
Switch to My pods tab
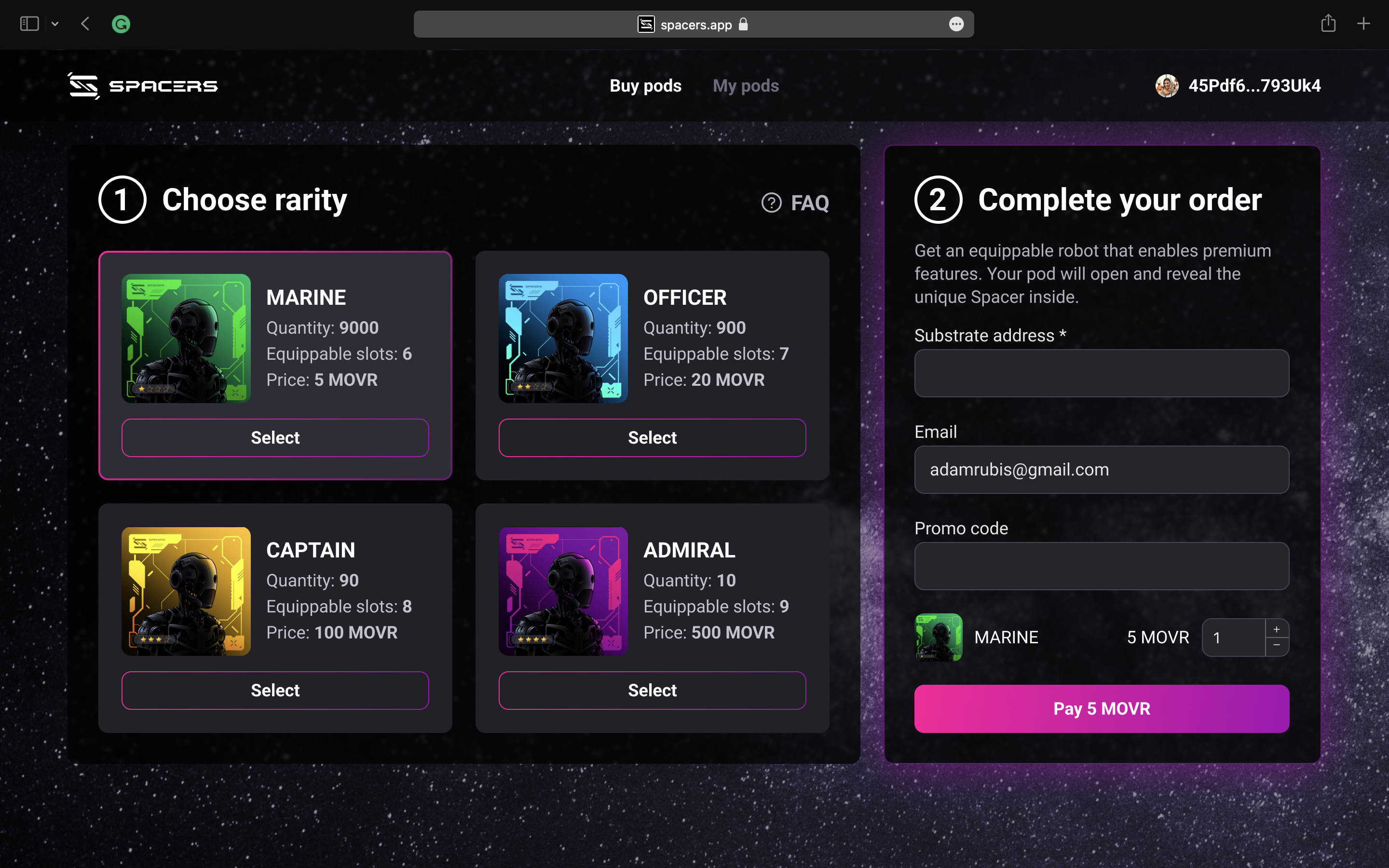click(x=746, y=86)
